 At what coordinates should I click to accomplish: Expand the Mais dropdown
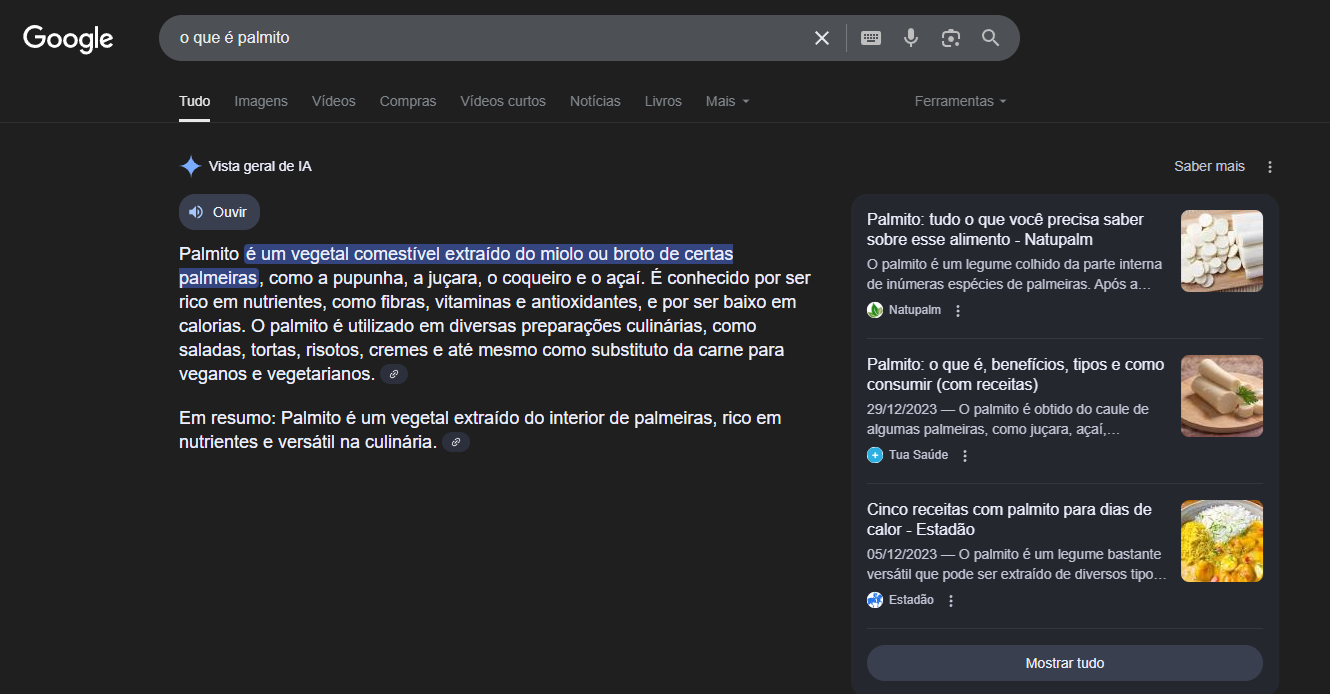pos(727,101)
